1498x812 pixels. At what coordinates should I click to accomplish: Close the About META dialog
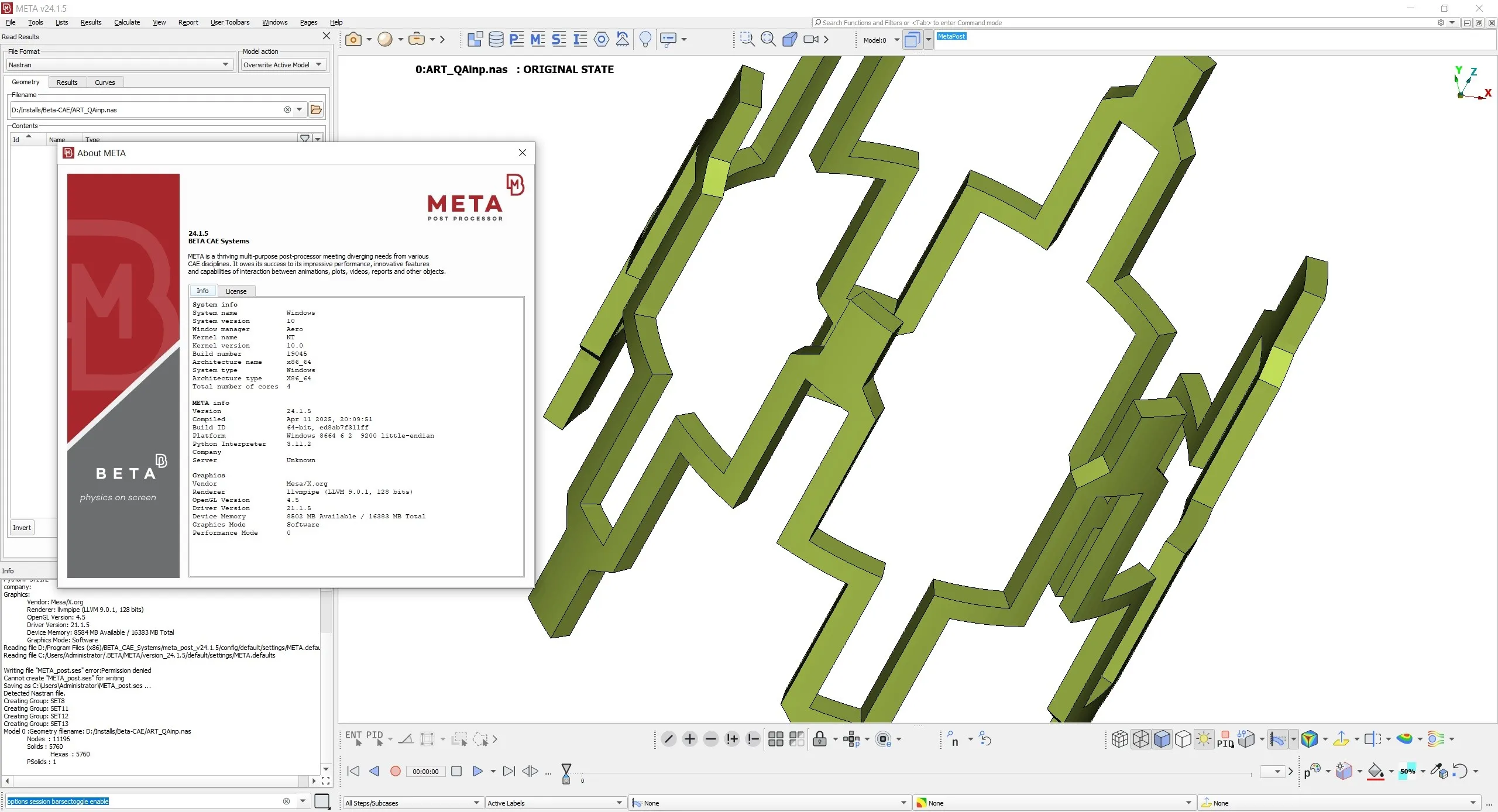point(523,153)
